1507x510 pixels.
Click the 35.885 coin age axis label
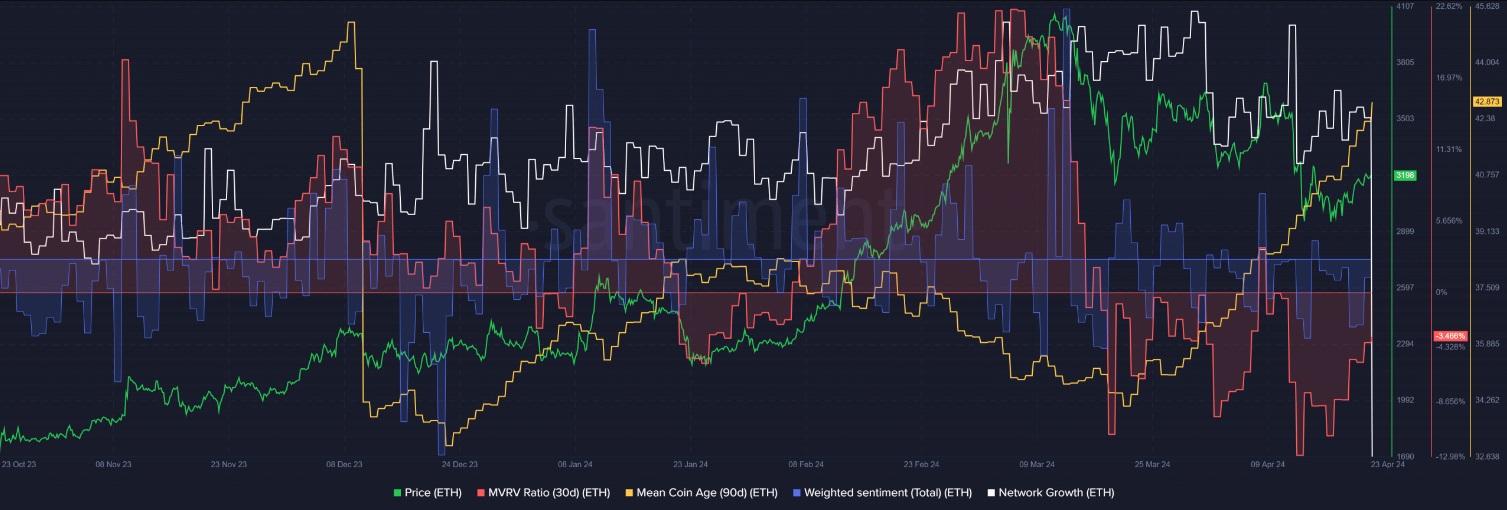1487,343
